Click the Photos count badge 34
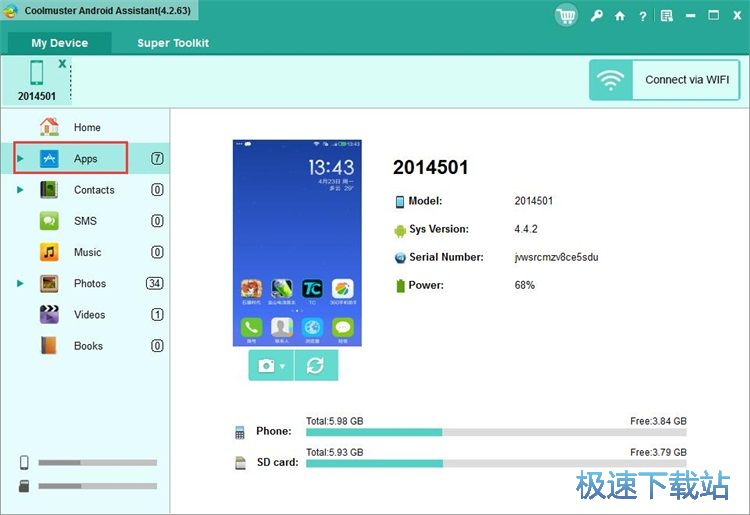The image size is (750, 515). [x=154, y=283]
